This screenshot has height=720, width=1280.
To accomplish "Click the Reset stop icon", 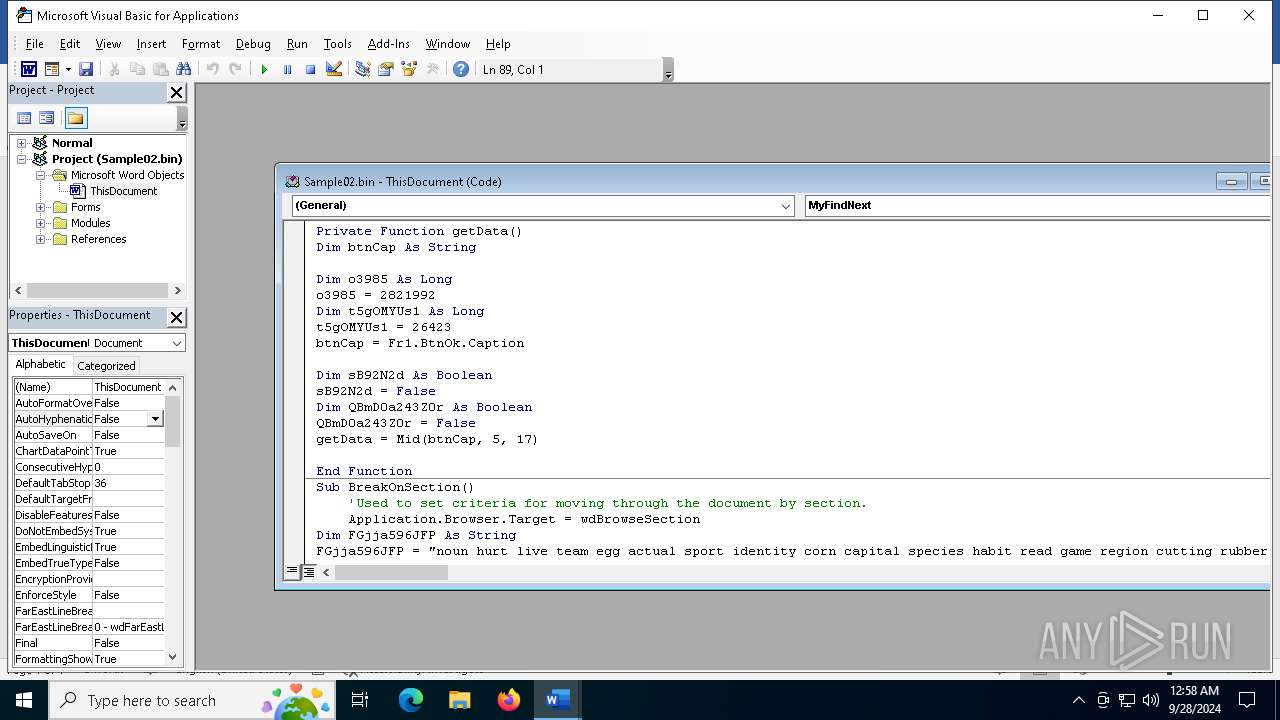I will tap(310, 69).
